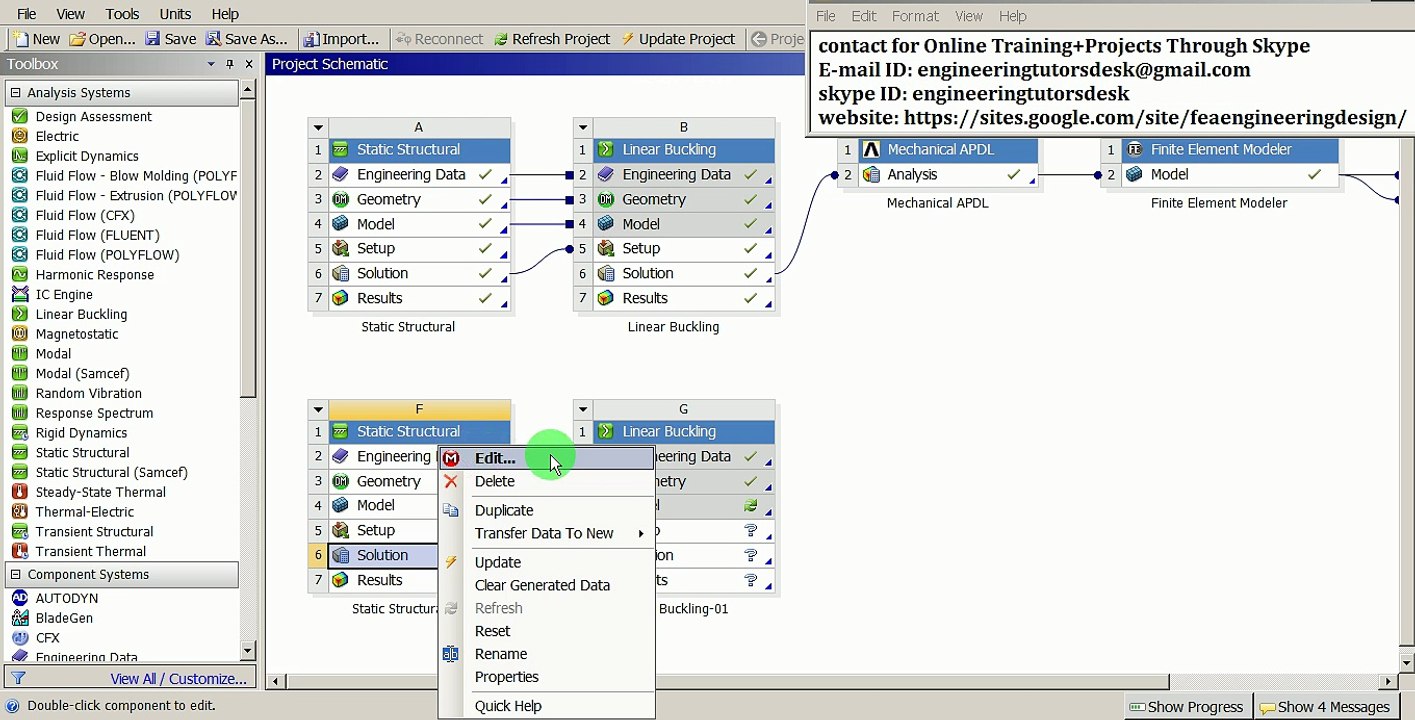The width and height of the screenshot is (1415, 720).
Task: Click Geometry cell icon in system A
Action: (340, 199)
